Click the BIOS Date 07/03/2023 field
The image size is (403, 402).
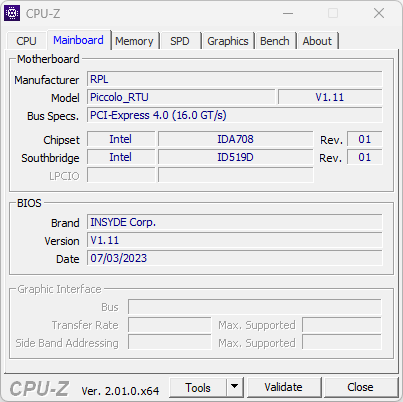[x=235, y=258]
